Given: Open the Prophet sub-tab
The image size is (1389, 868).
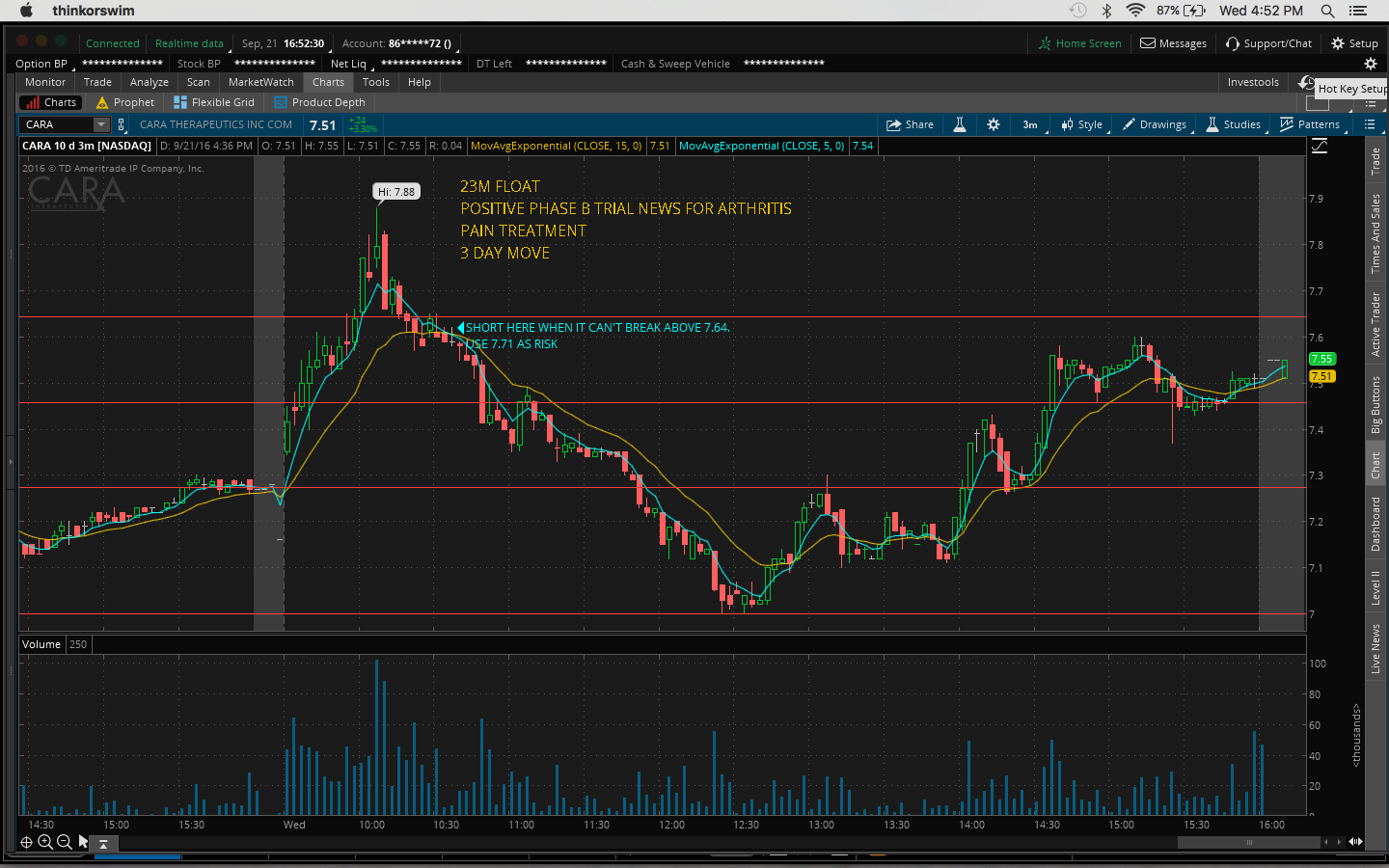Looking at the screenshot, I should [125, 102].
